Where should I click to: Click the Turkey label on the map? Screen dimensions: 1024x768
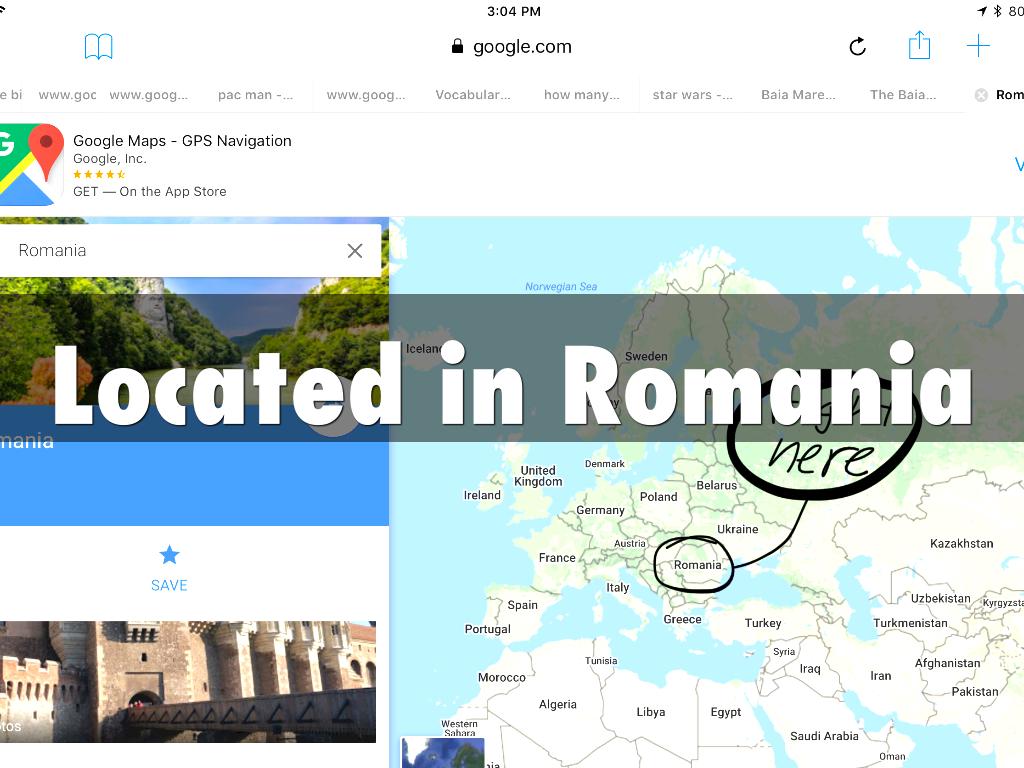click(x=762, y=623)
